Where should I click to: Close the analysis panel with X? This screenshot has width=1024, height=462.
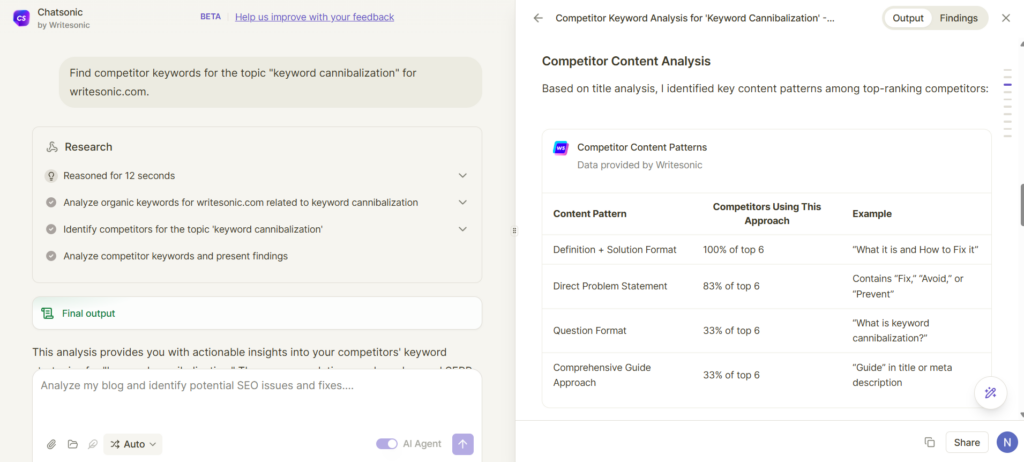point(1006,18)
